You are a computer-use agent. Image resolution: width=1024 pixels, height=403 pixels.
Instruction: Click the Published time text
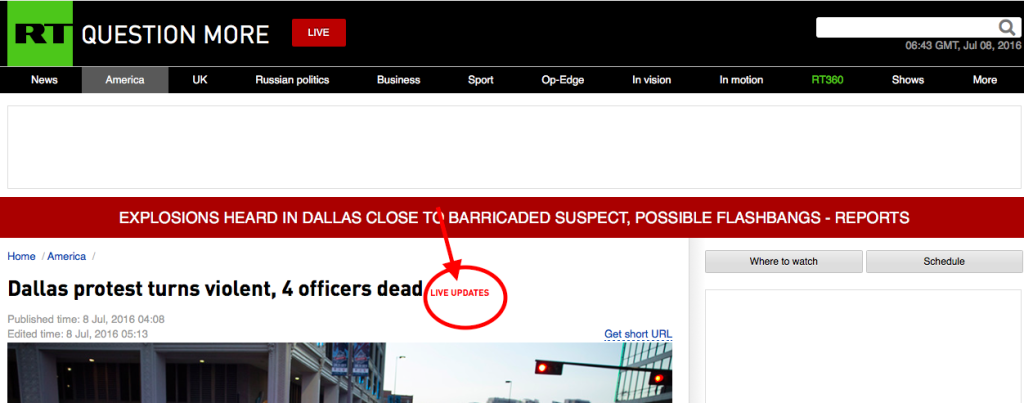[x=86, y=319]
